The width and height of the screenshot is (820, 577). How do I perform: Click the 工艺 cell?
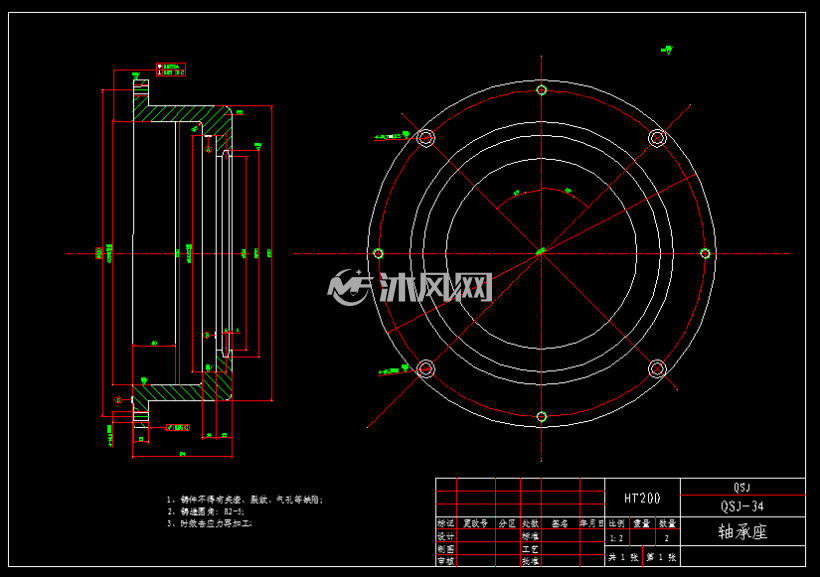(530, 549)
